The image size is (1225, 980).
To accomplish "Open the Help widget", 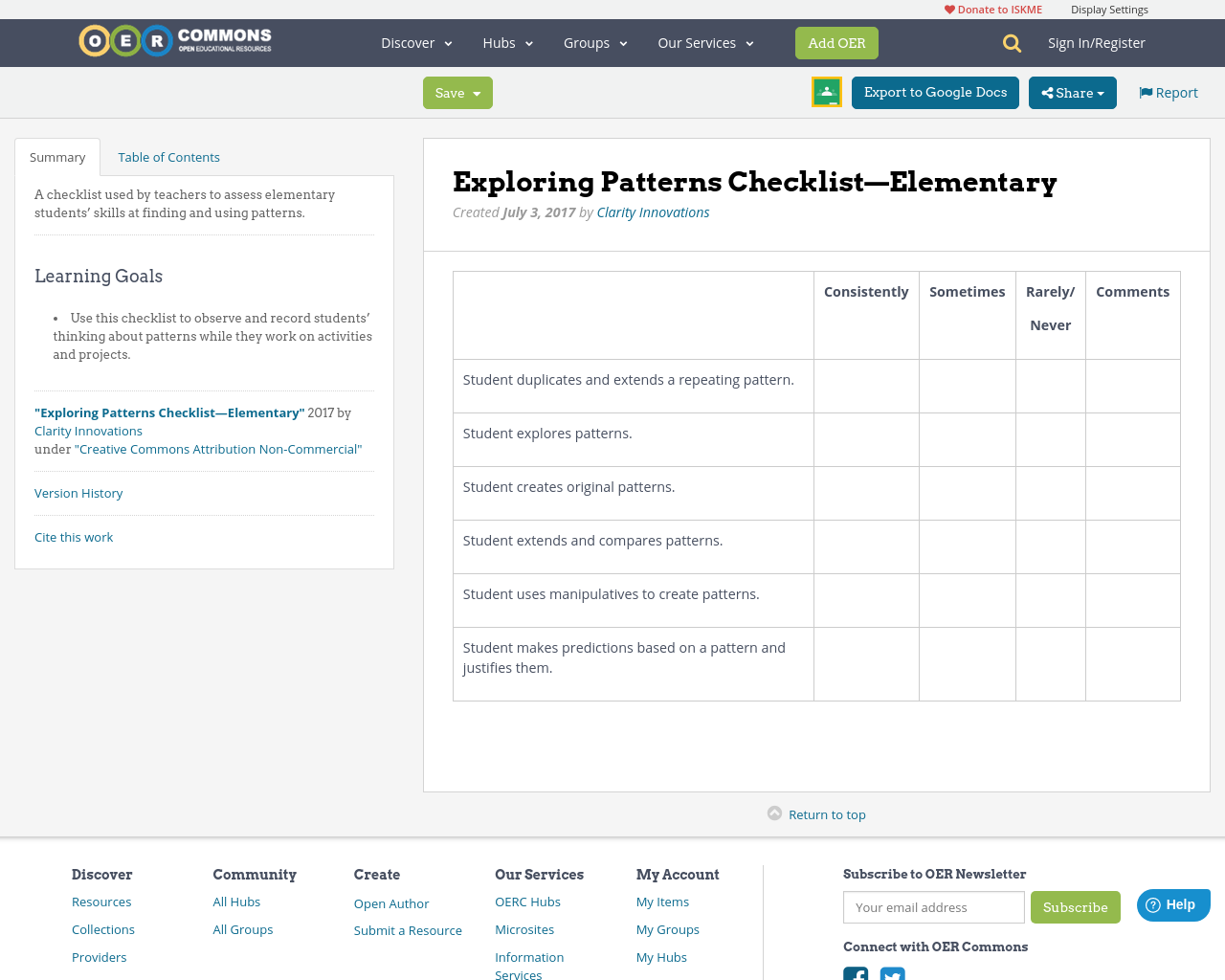I will click(1172, 903).
